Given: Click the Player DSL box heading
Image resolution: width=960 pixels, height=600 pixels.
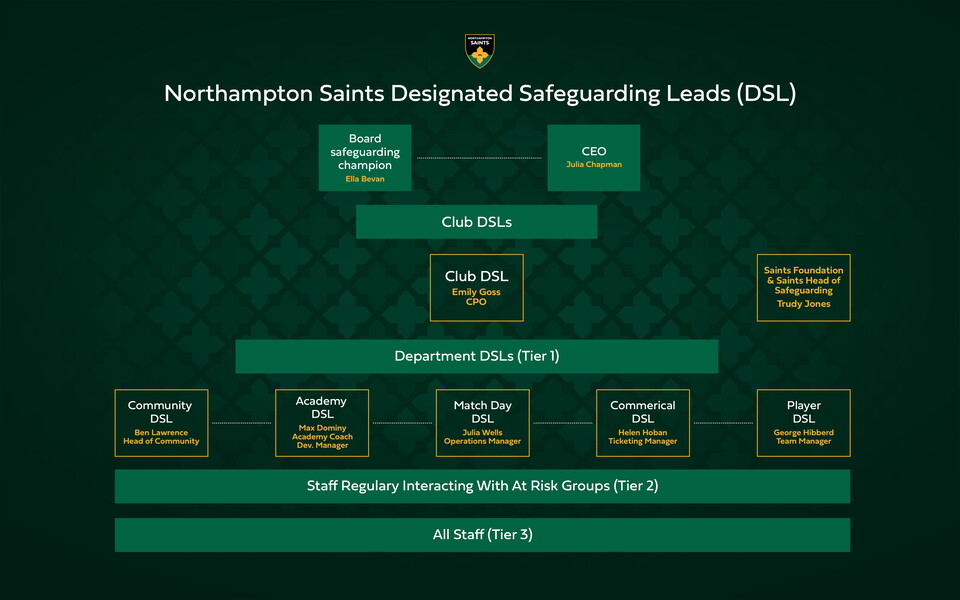Looking at the screenshot, I should (x=804, y=412).
